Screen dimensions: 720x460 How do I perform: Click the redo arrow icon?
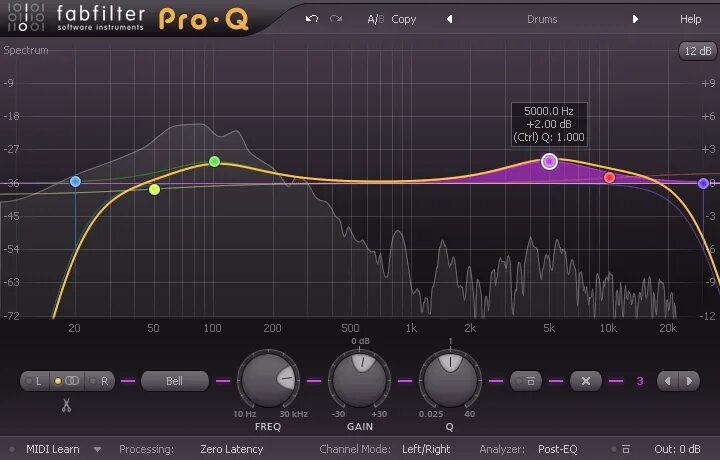336,19
